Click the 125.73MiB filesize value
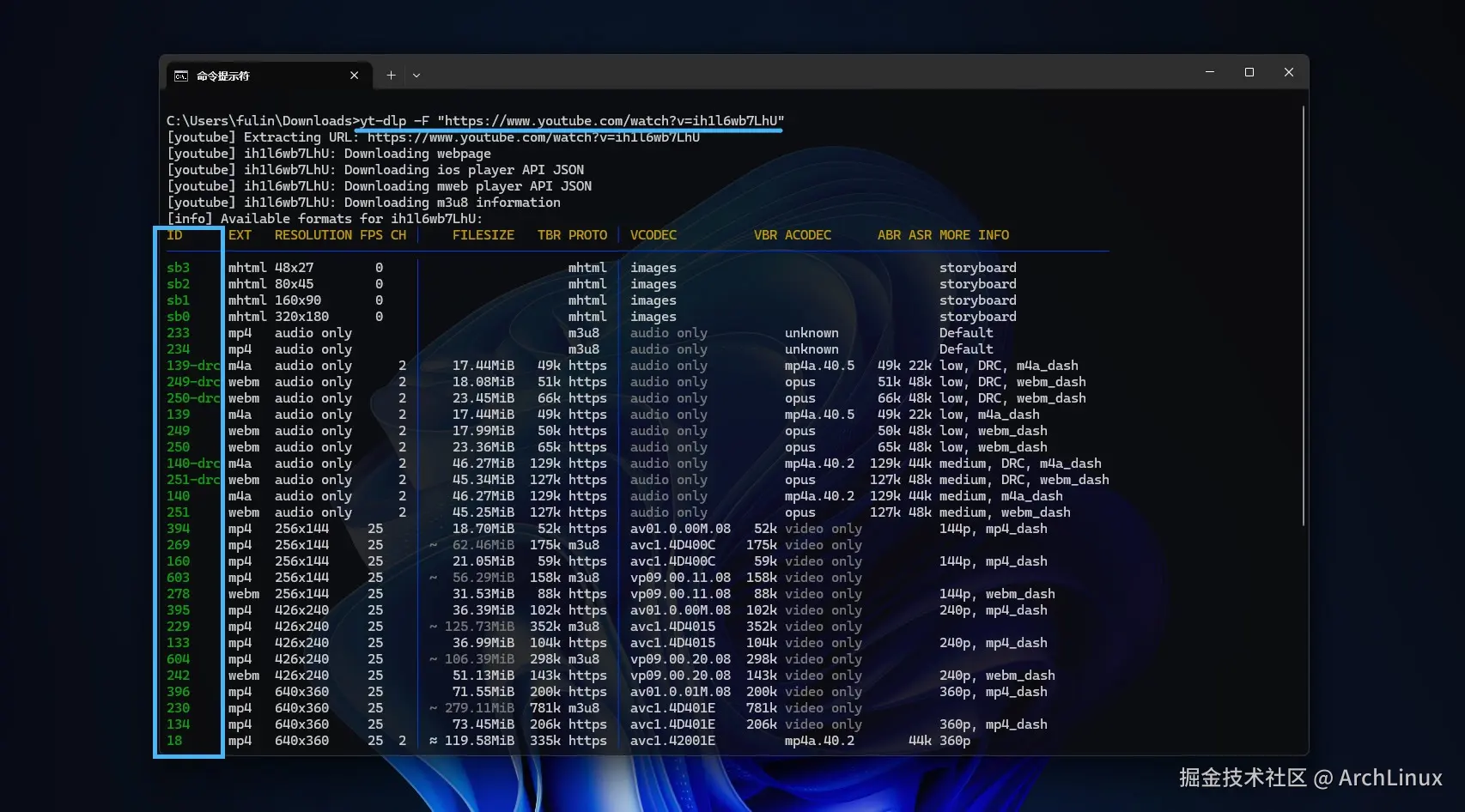Screen dimensions: 1465x812 click(x=479, y=627)
